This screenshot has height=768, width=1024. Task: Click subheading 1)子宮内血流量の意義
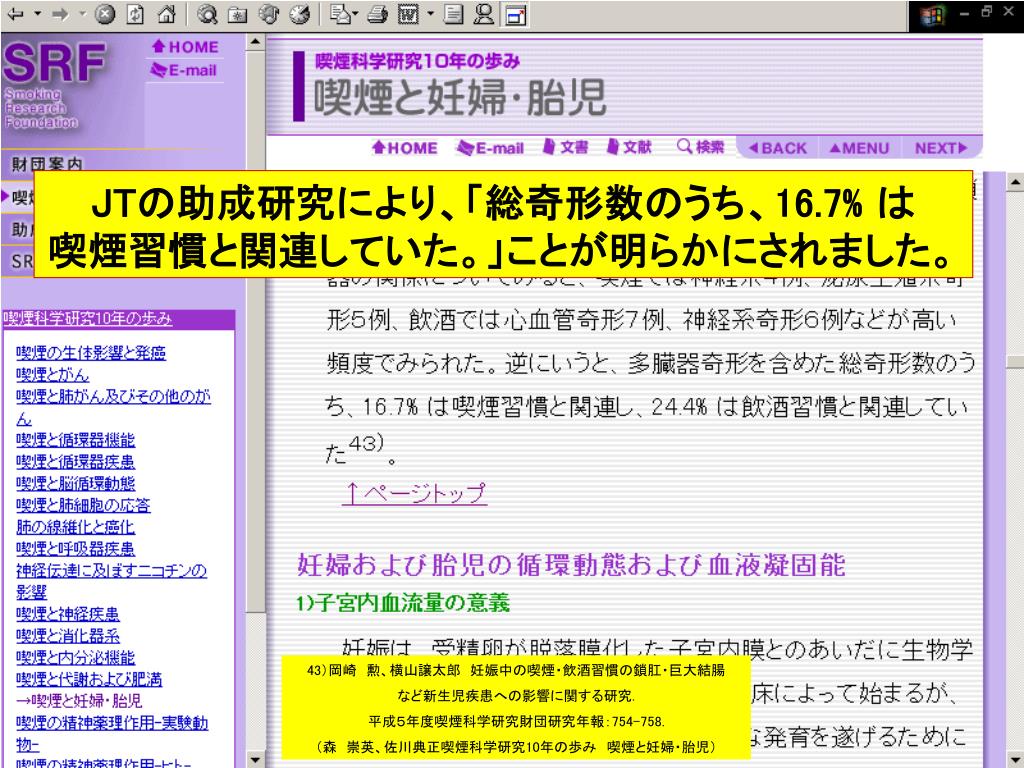(x=403, y=602)
